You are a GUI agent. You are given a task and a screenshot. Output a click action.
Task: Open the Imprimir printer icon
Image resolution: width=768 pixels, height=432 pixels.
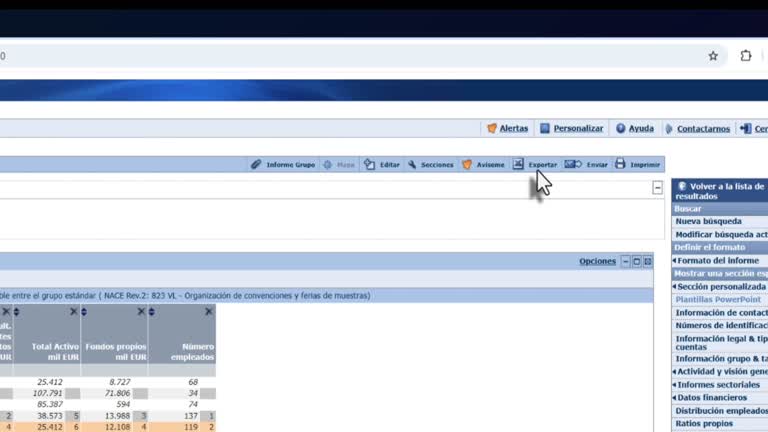(x=620, y=164)
